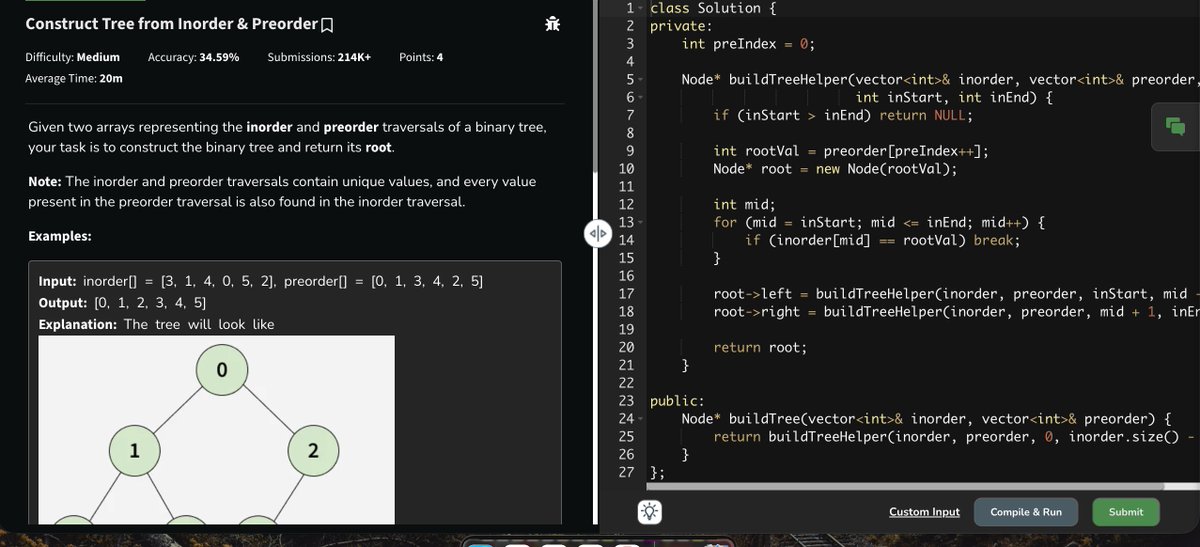Screen dimensions: 1200x547
Task: Place cursor on 'if (inStart > inEnd) return NULL;'
Action: click(843, 116)
